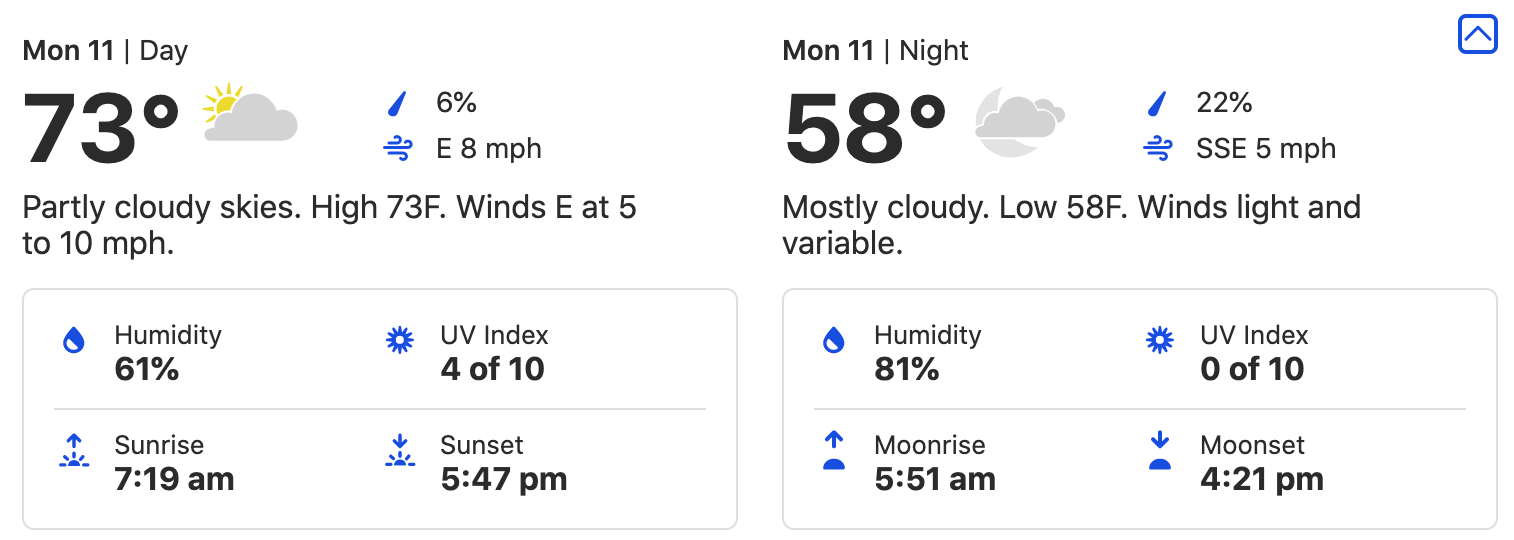Click the daytime Humidity droplet icon
This screenshot has width=1514, height=540.
[74, 341]
